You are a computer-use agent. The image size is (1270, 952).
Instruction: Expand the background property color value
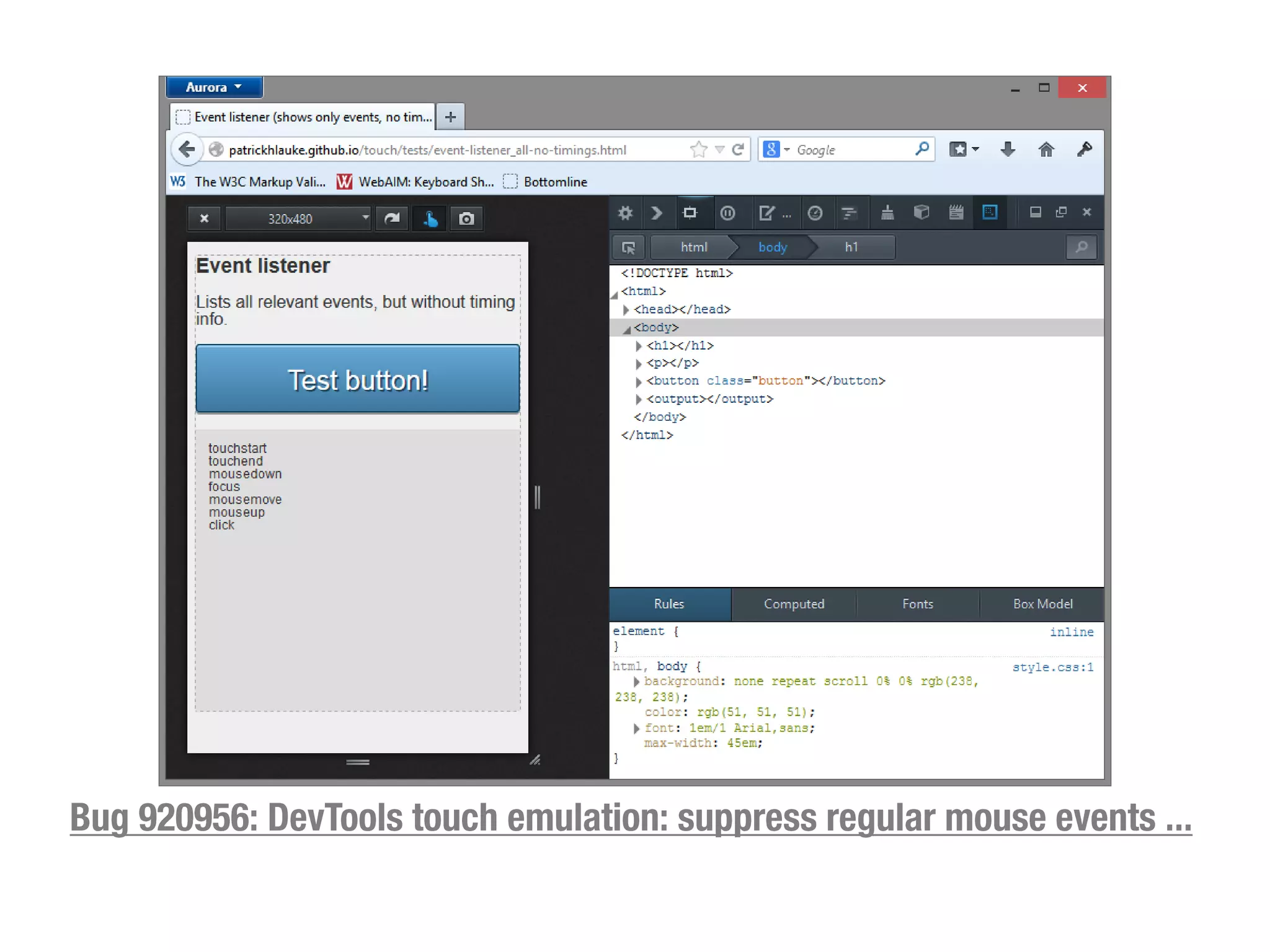click(x=636, y=682)
